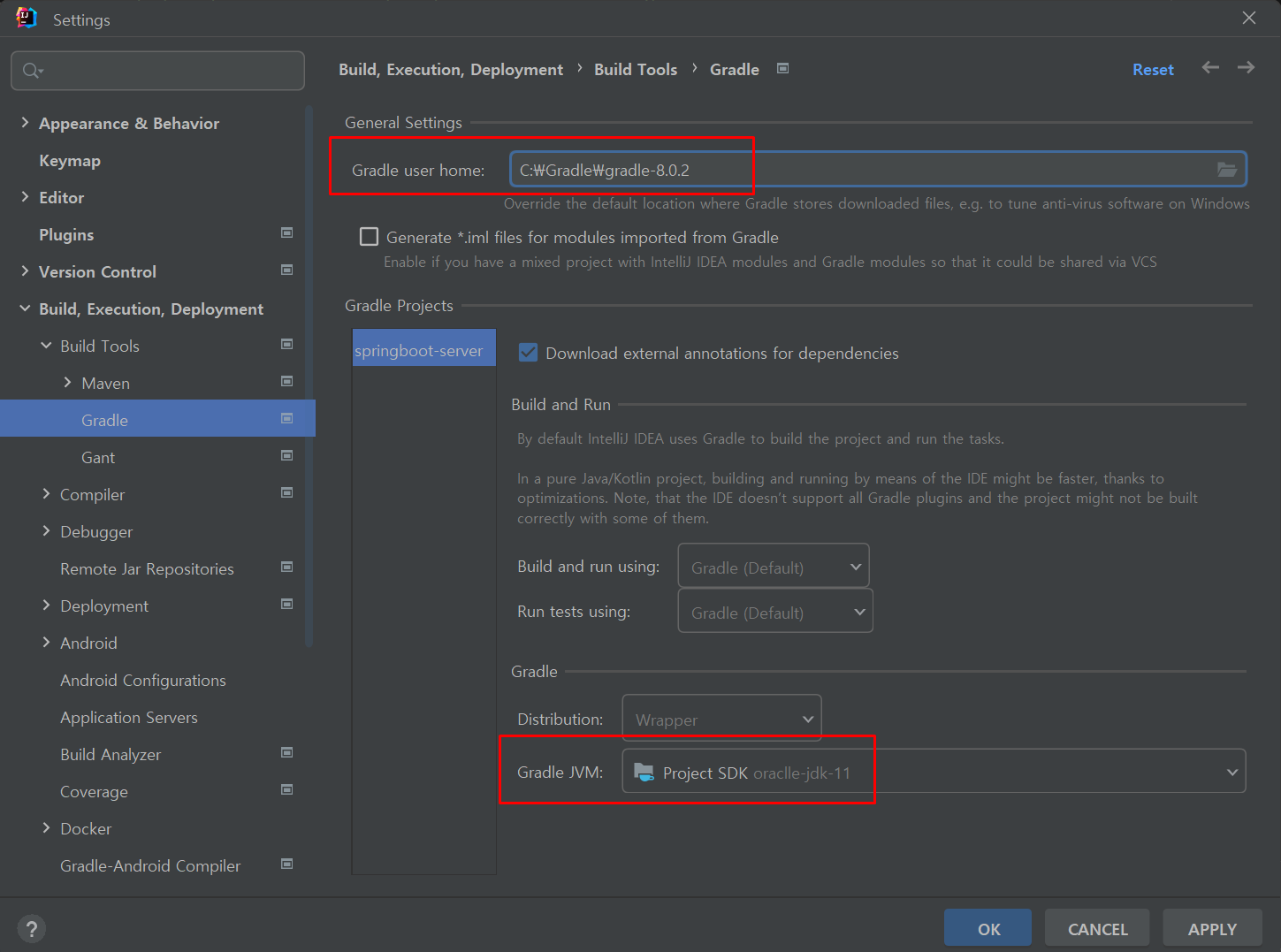Open Gradle-Android Compiler settings

pos(150,865)
